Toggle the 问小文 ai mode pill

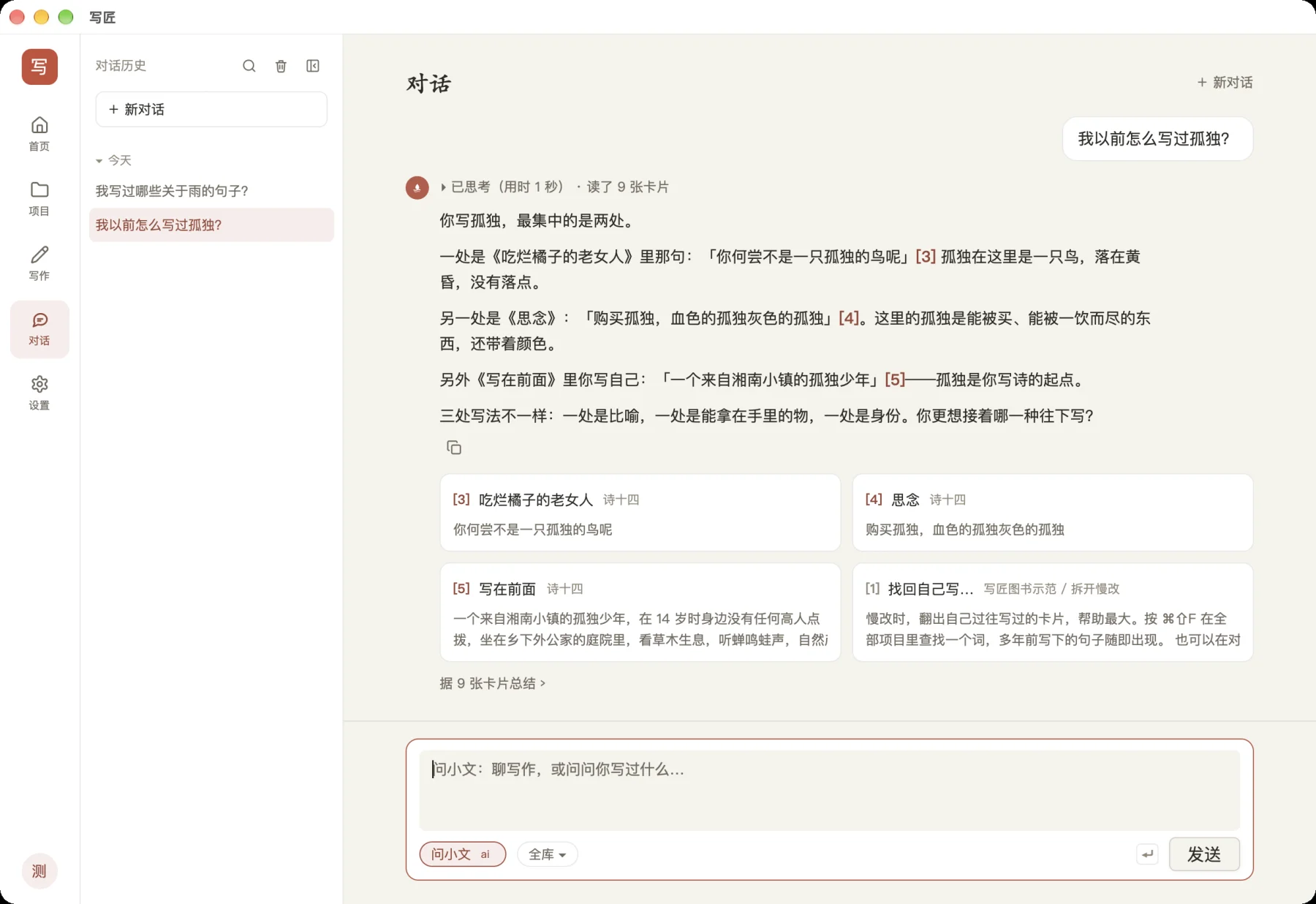pyautogui.click(x=463, y=854)
